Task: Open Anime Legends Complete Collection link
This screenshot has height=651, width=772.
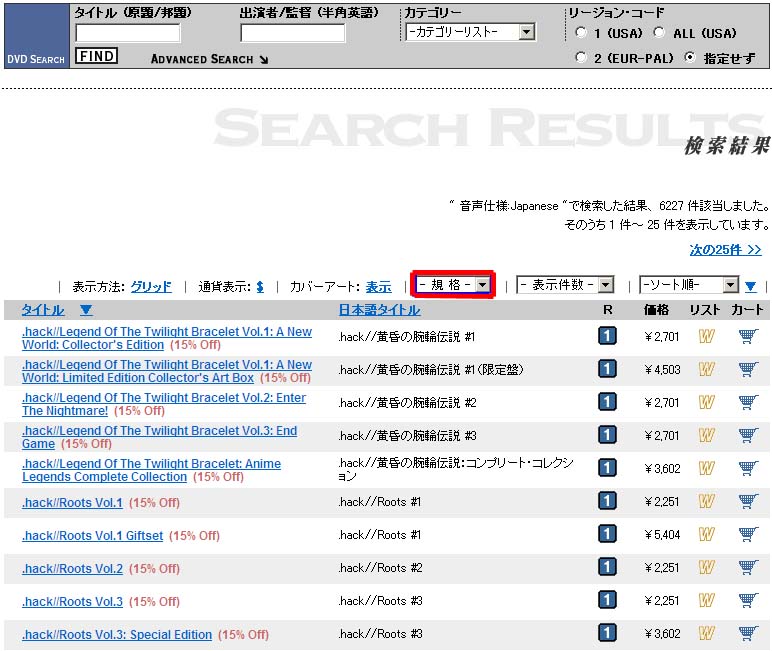Action: 152,470
